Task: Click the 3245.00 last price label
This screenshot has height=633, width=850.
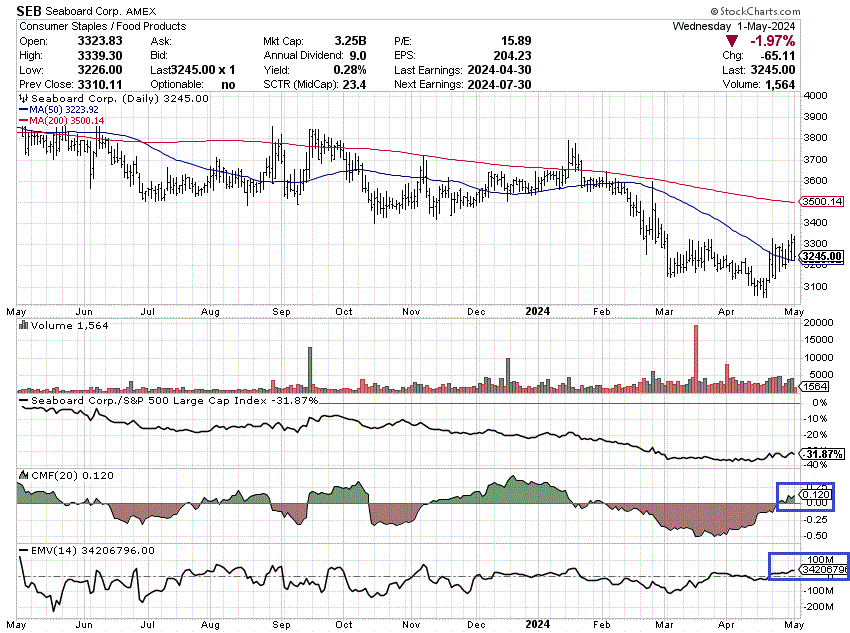Action: click(822, 258)
